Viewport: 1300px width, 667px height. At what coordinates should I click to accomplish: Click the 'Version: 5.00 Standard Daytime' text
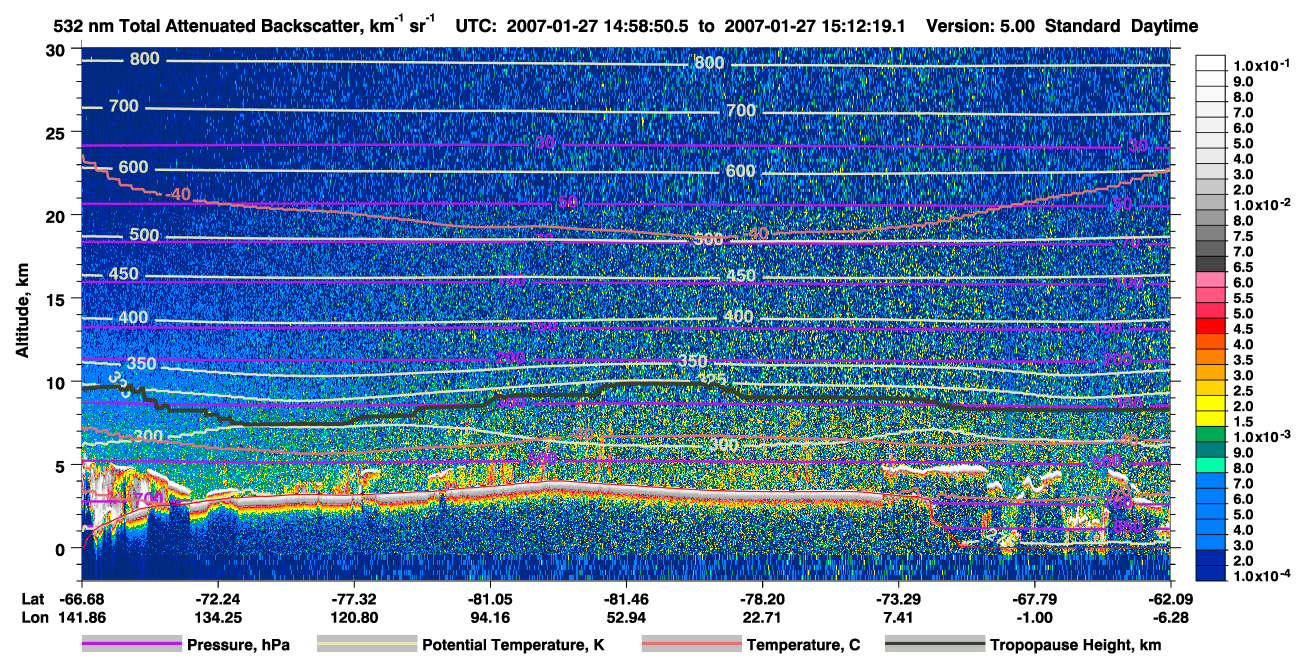click(1062, 26)
